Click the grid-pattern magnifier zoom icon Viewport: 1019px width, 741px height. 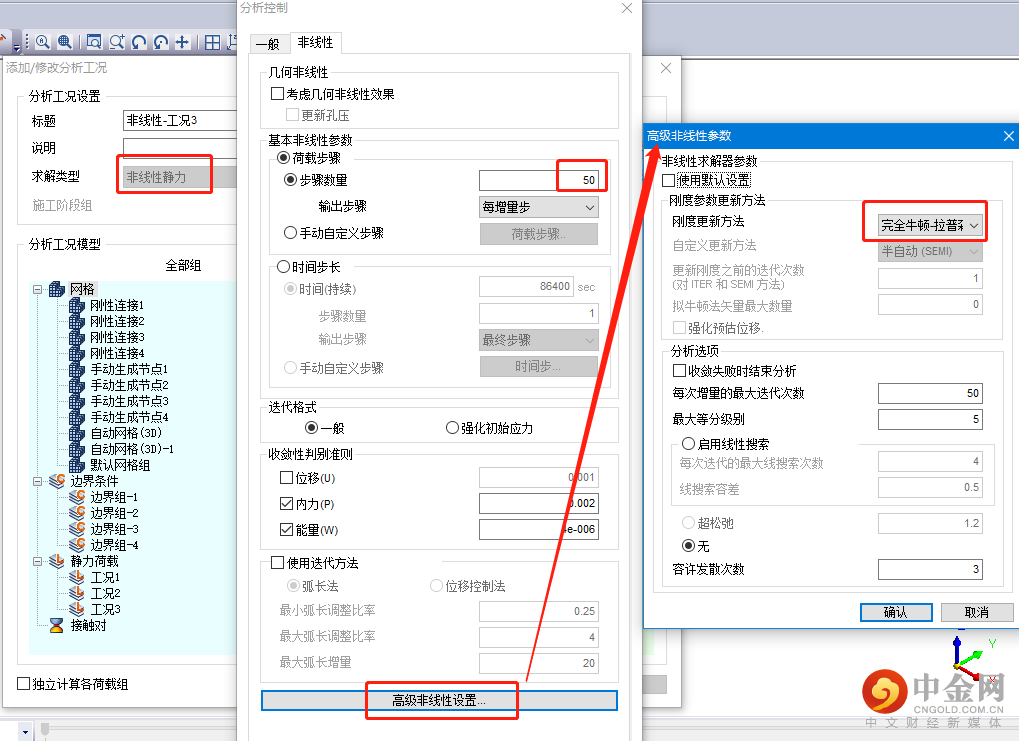point(64,42)
